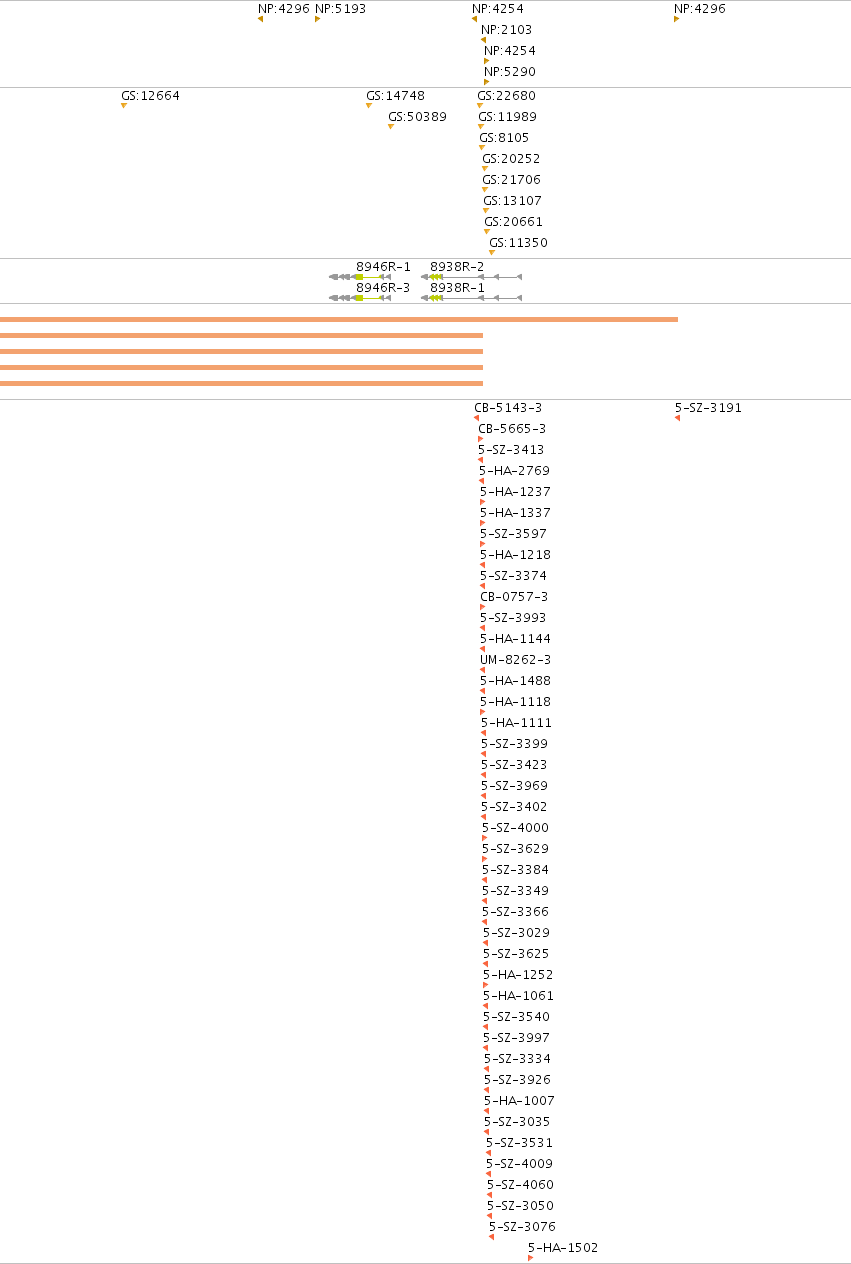Click insertion 5-SZ-3399

point(514,745)
